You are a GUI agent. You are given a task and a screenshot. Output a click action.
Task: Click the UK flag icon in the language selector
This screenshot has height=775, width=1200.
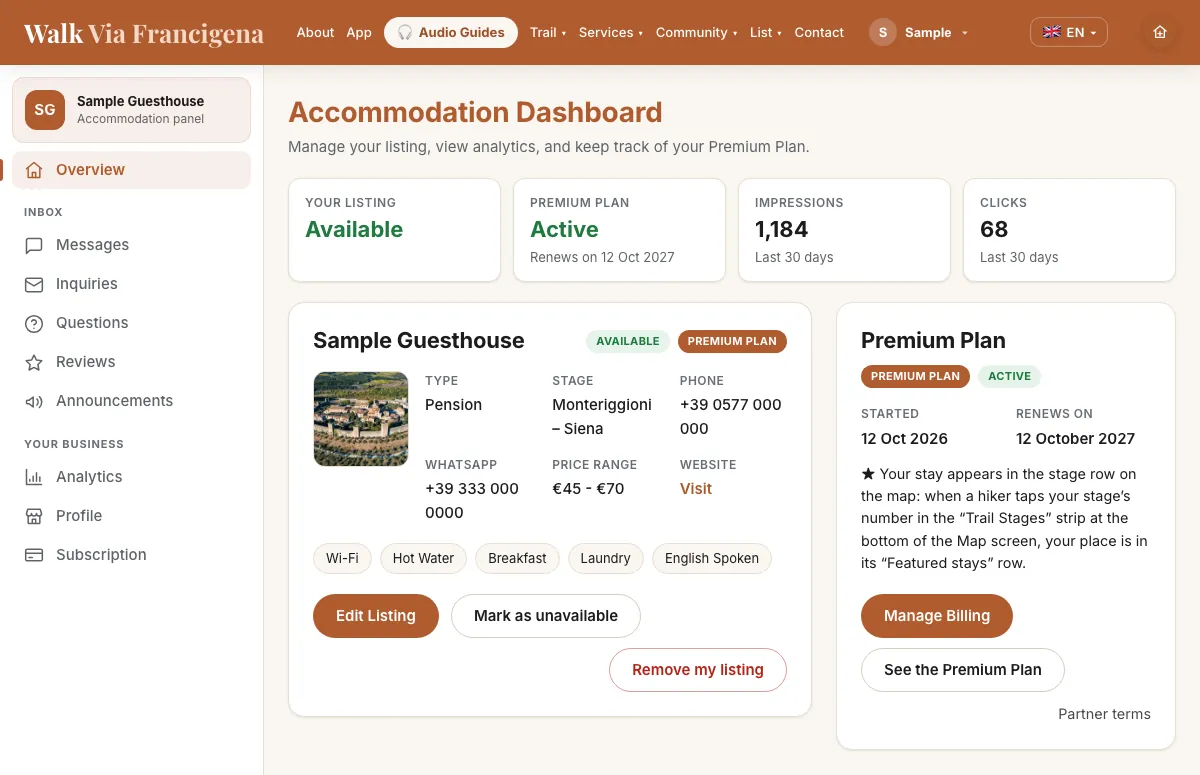[x=1052, y=32]
